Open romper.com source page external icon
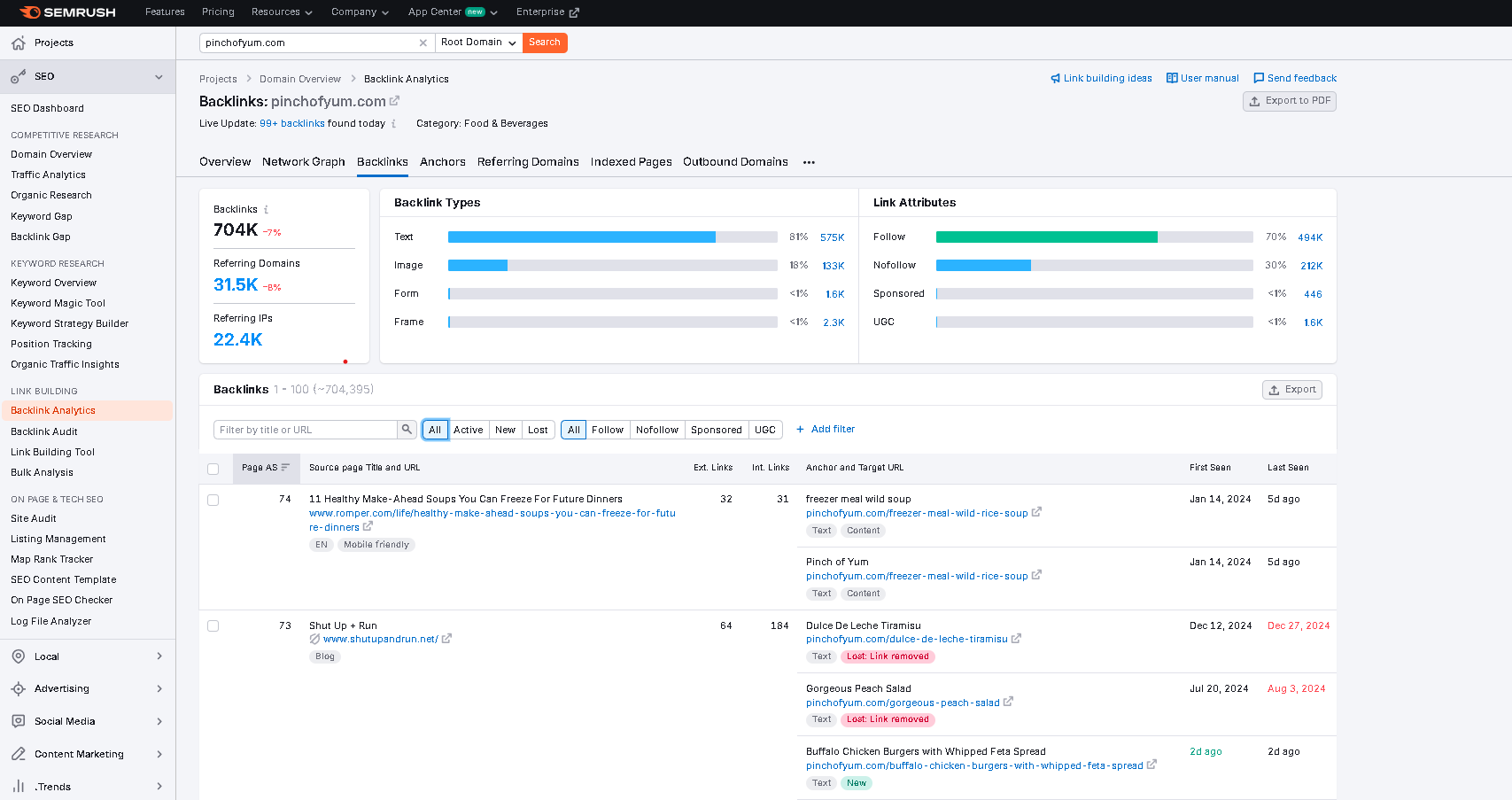 click(368, 526)
